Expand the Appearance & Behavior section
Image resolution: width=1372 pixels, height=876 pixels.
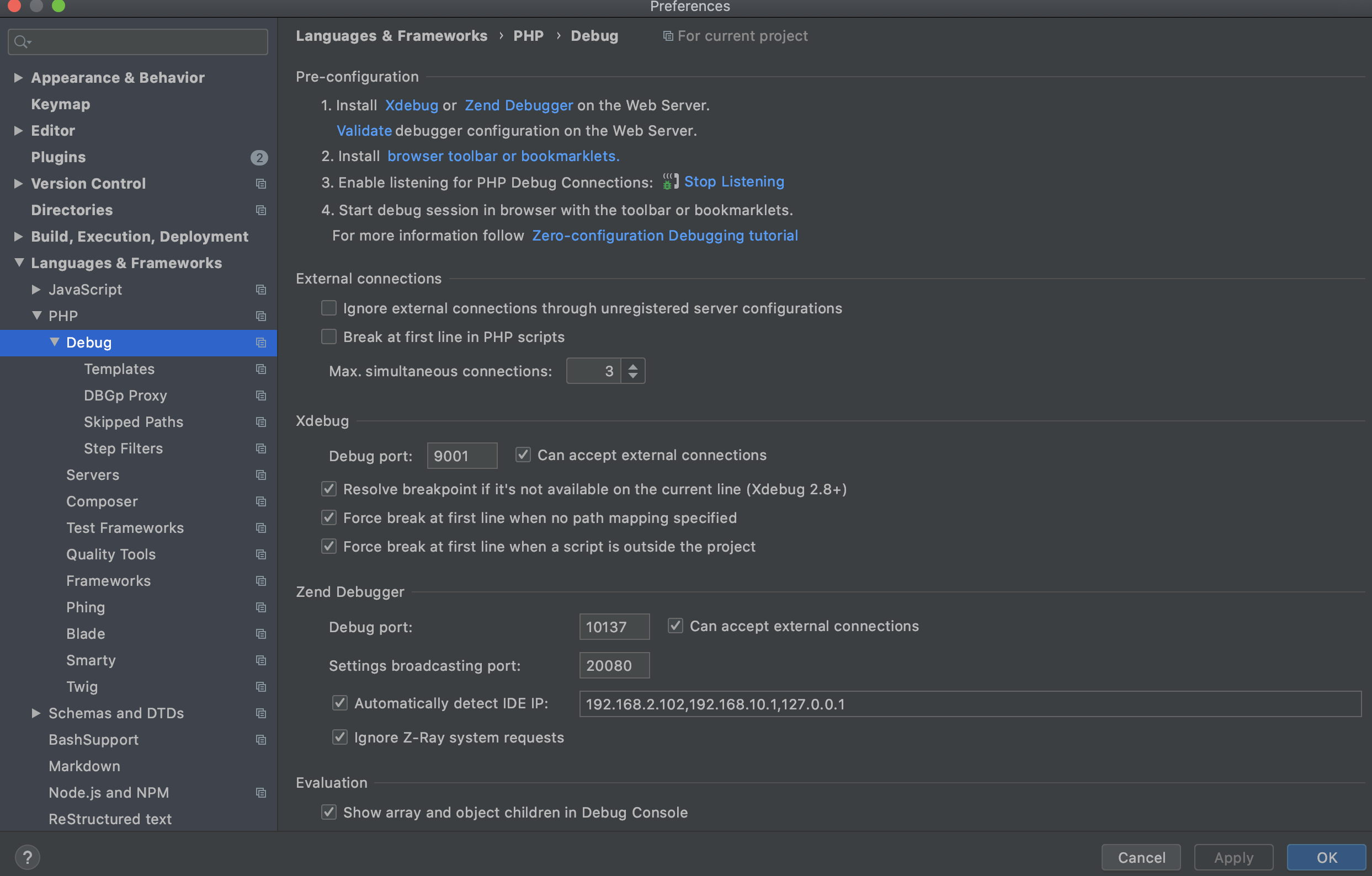[18, 77]
